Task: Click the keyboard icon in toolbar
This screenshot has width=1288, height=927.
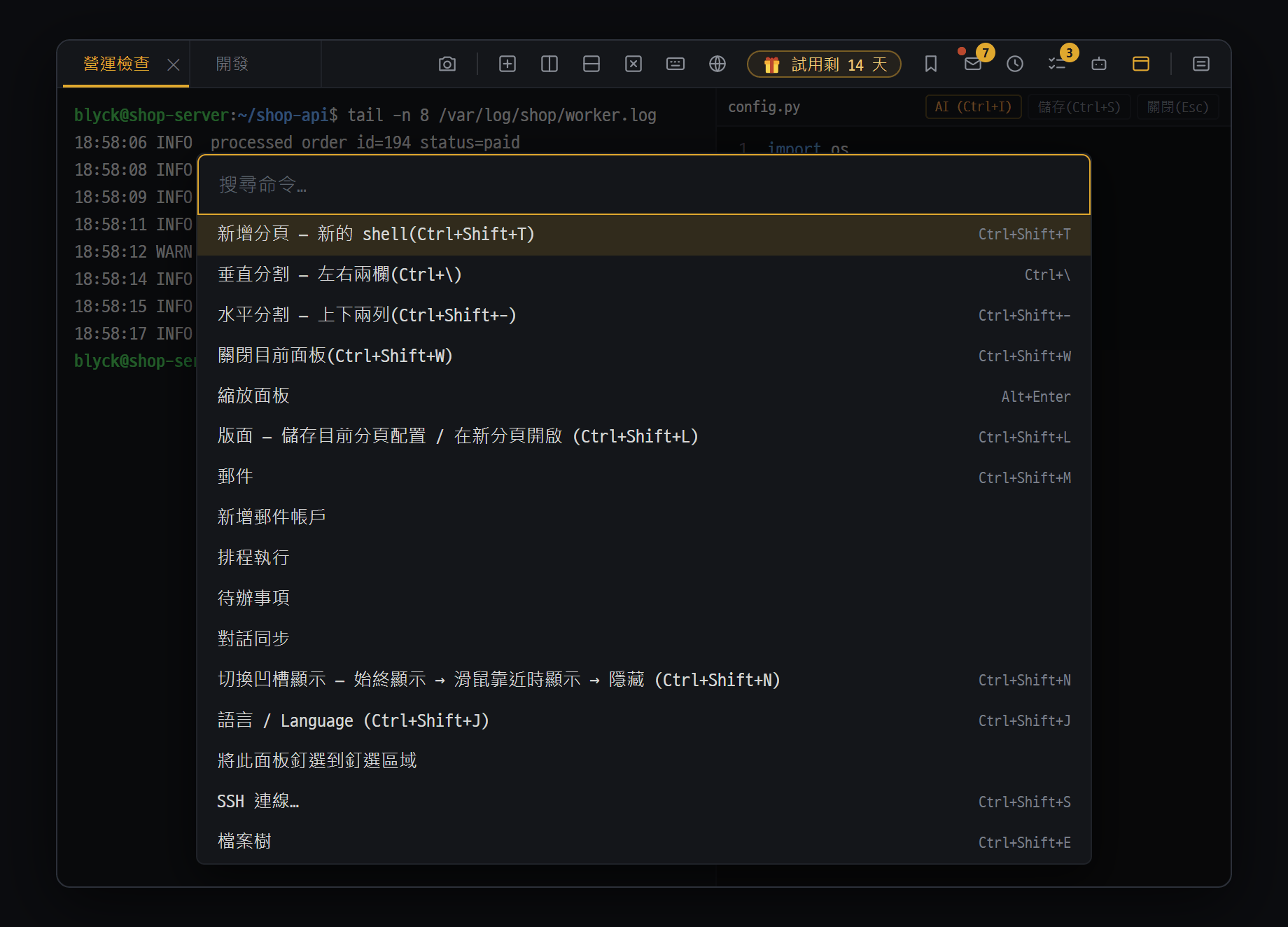Action: (675, 64)
